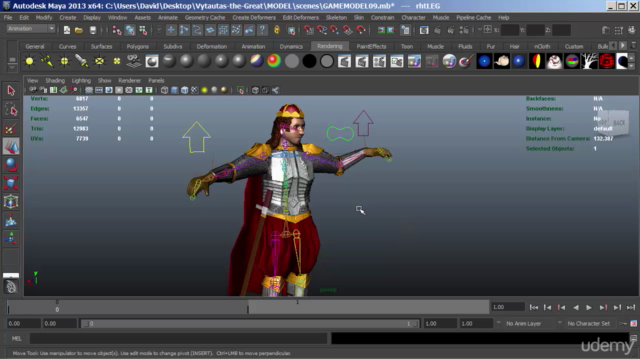Click the lock selection padlock icon
This screenshot has height=360, width=640.
(x=277, y=30)
